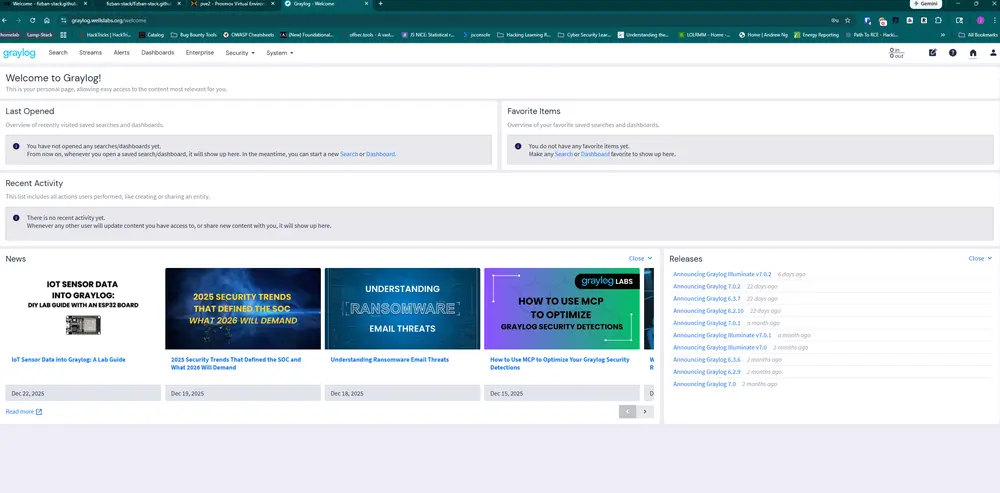
Task: Open the Cyber Security Learning bookmark folder
Action: click(x=584, y=35)
